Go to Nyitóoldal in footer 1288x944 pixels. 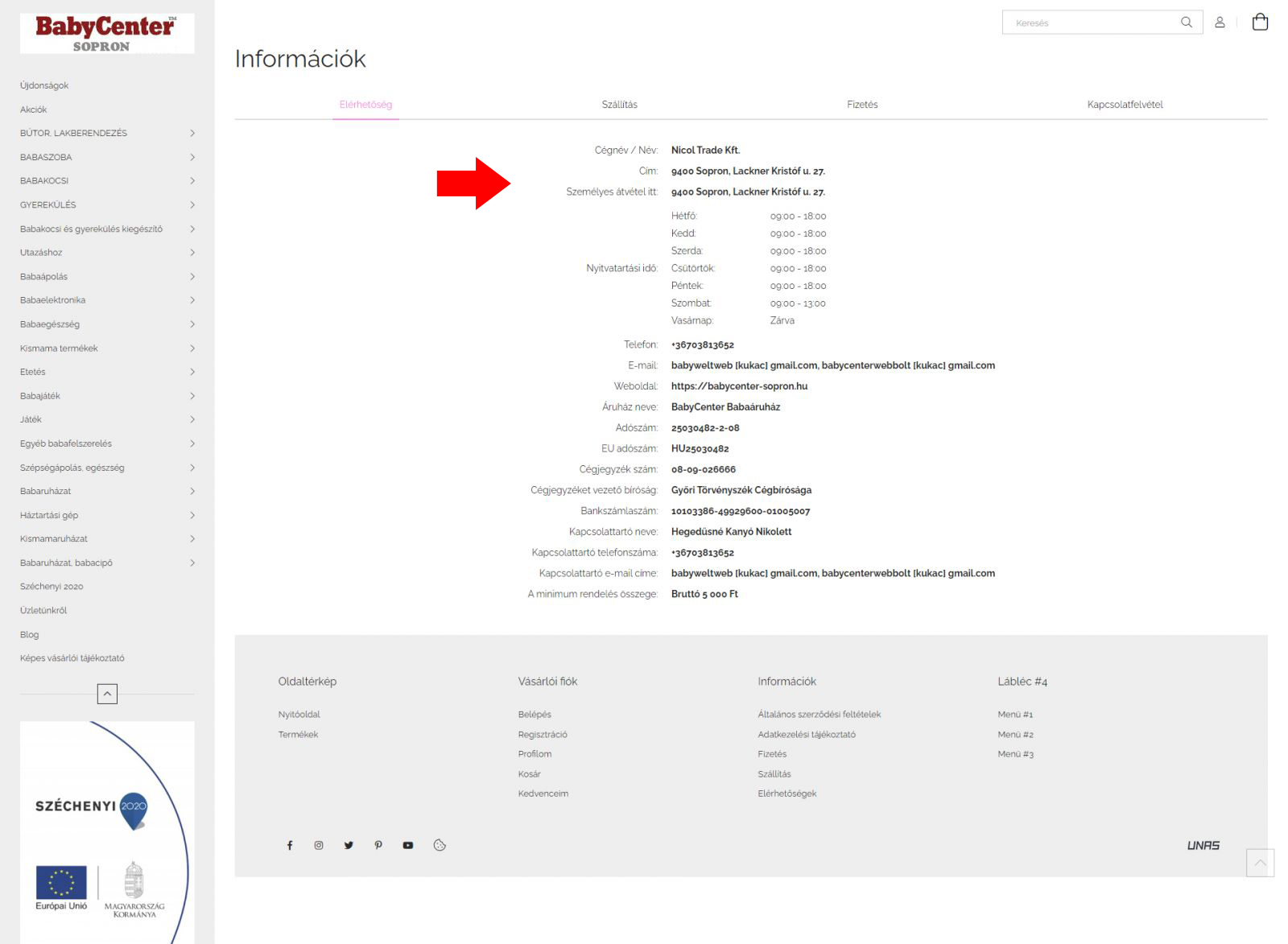(x=299, y=715)
